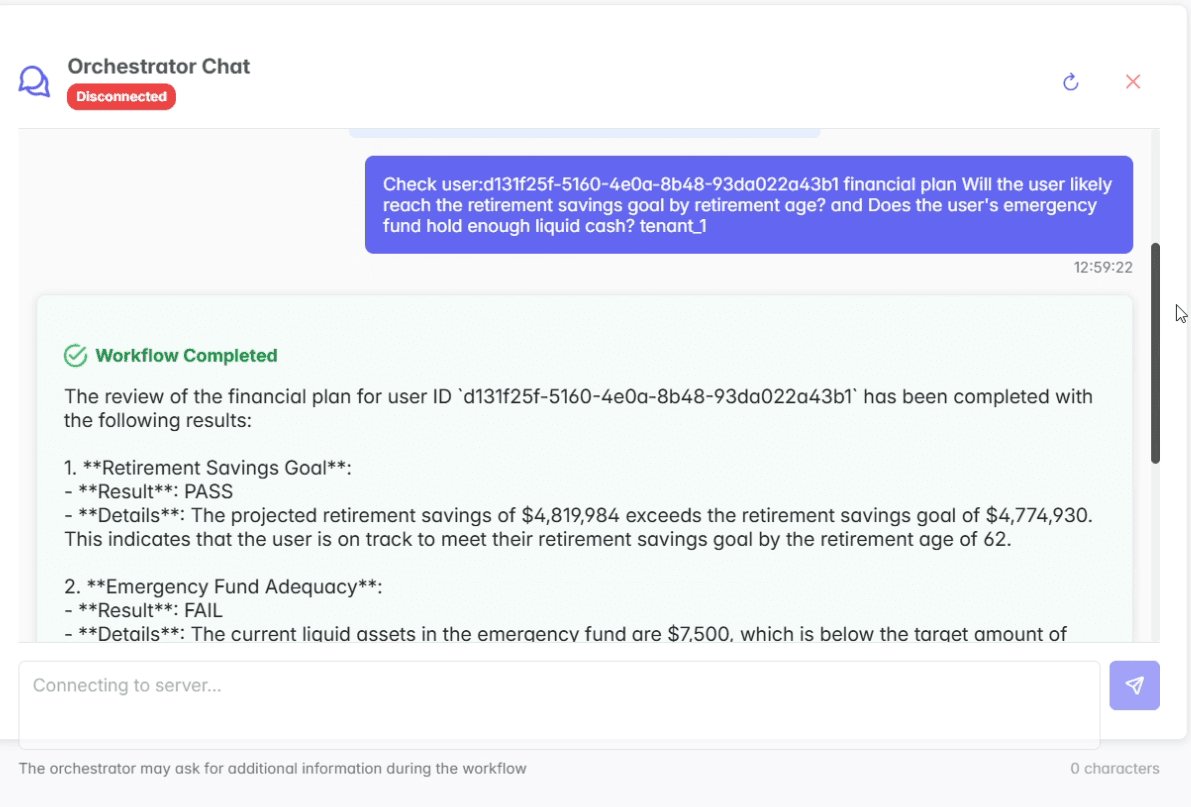Click the projected retirement savings details text
Viewport: 1191px width, 807px height.
coord(578,527)
